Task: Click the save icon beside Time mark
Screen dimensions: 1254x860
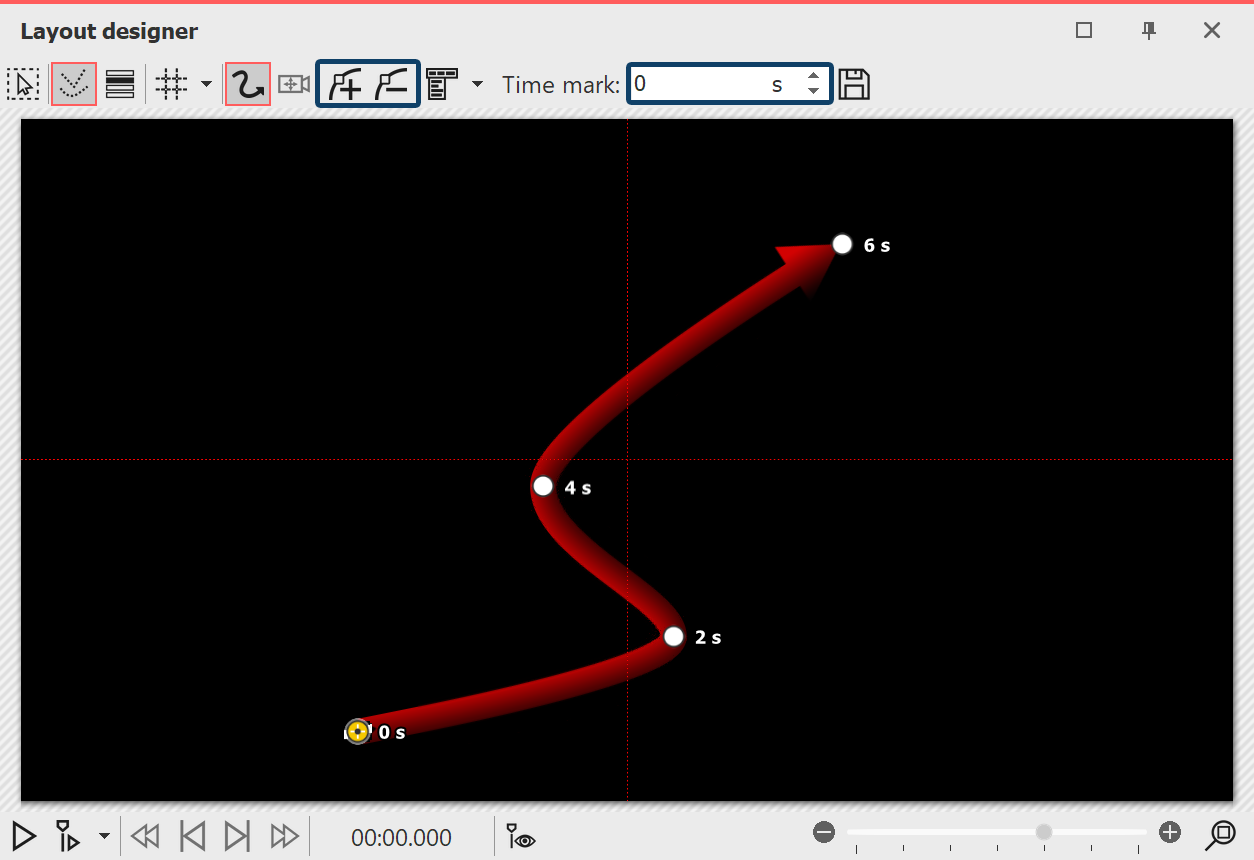Action: pyautogui.click(x=853, y=85)
